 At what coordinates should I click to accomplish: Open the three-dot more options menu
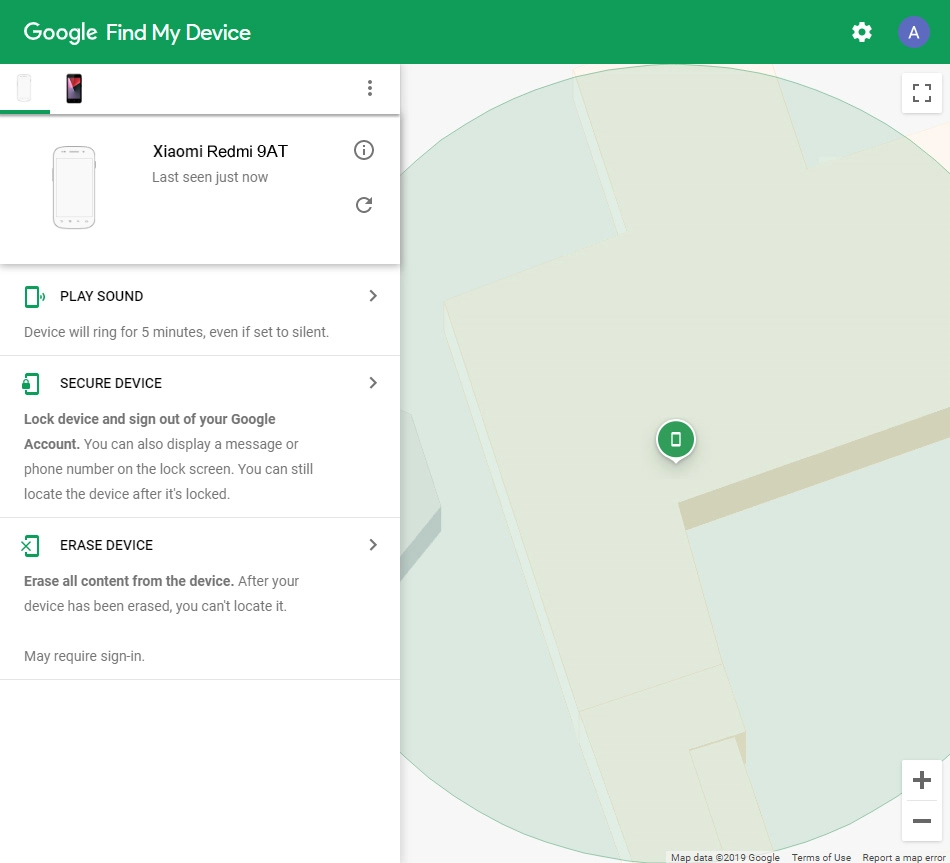[x=370, y=88]
